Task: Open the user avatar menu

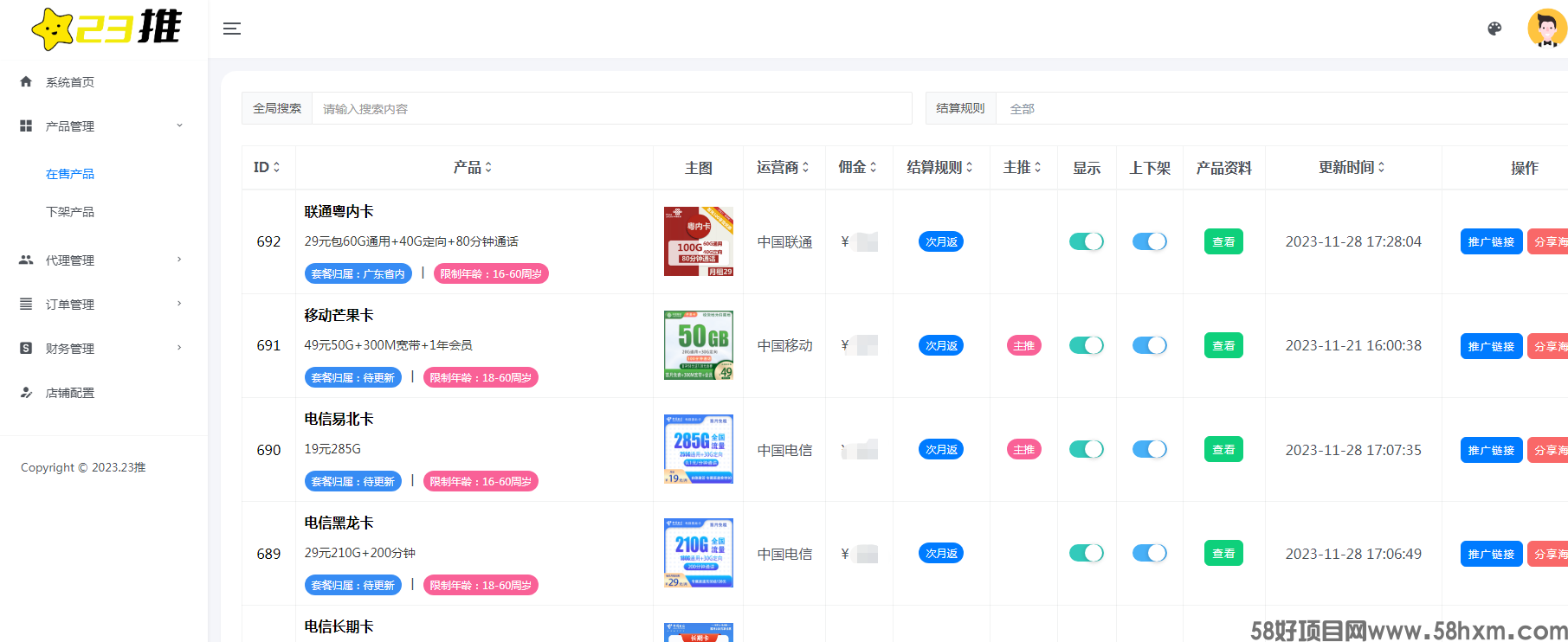Action: [x=1547, y=29]
